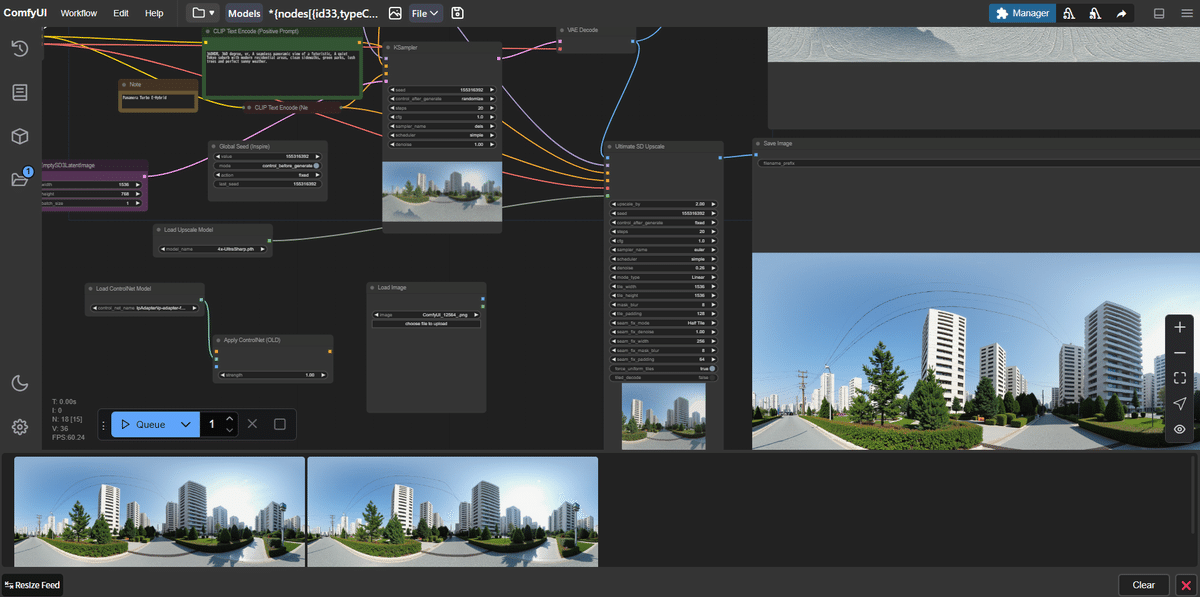Open the Help menu
1200x597 pixels.
tap(154, 13)
